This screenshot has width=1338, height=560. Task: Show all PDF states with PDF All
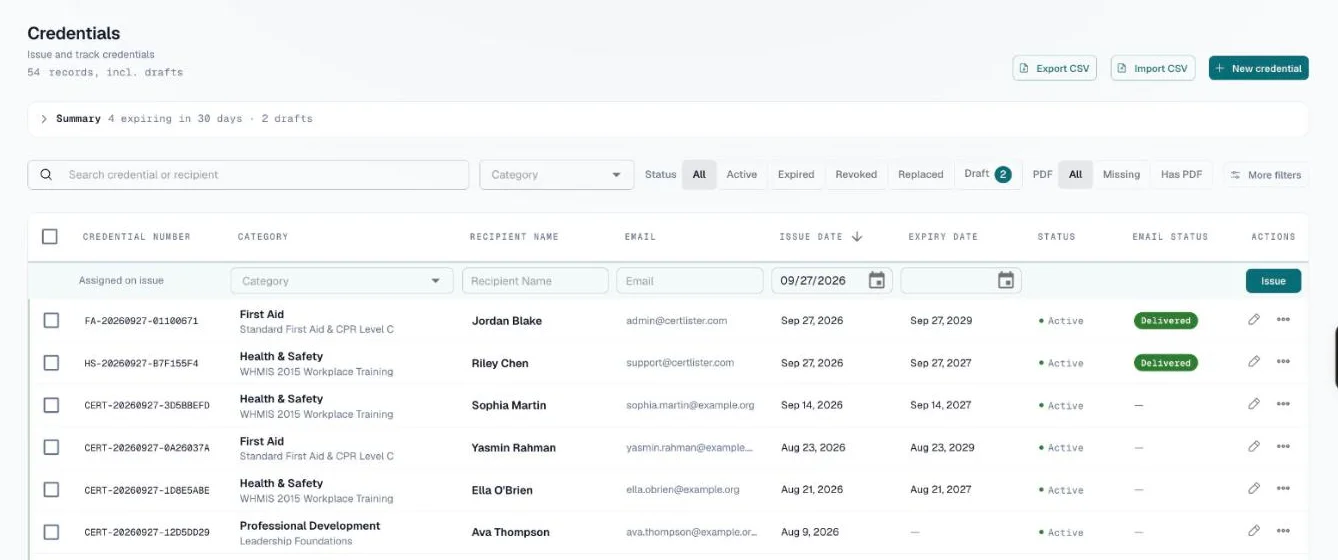point(1075,174)
